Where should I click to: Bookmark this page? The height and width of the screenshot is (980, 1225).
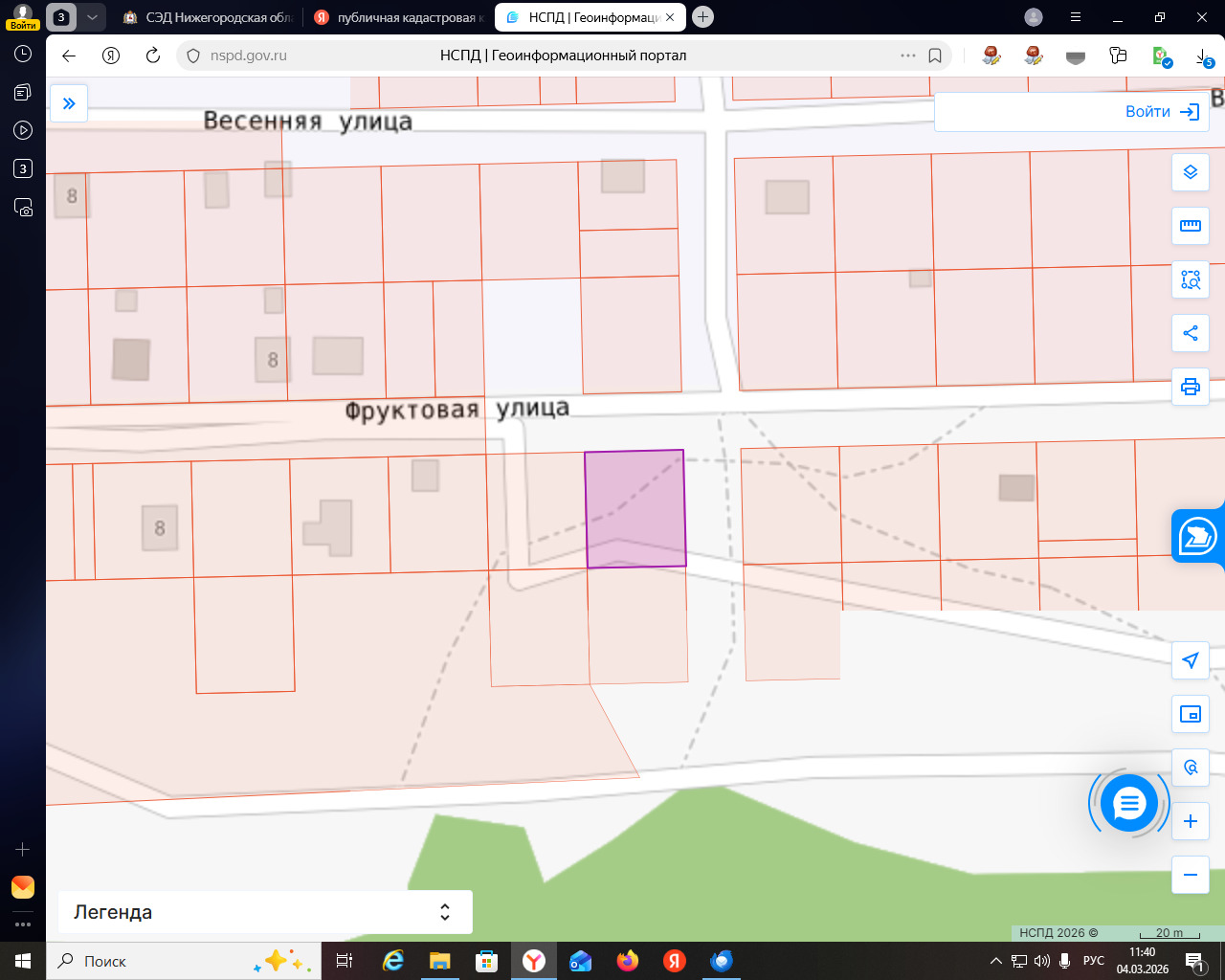(x=935, y=56)
